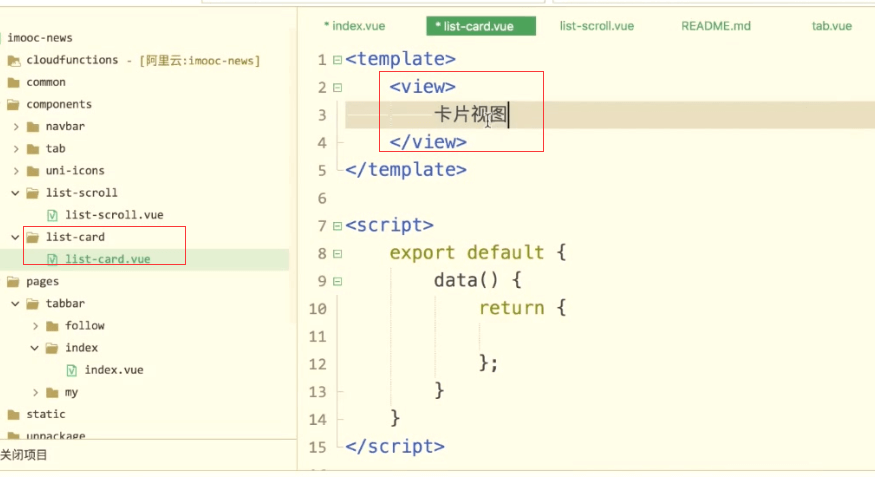Select the pages folder
Screen dimensions: 875x477
(42, 281)
